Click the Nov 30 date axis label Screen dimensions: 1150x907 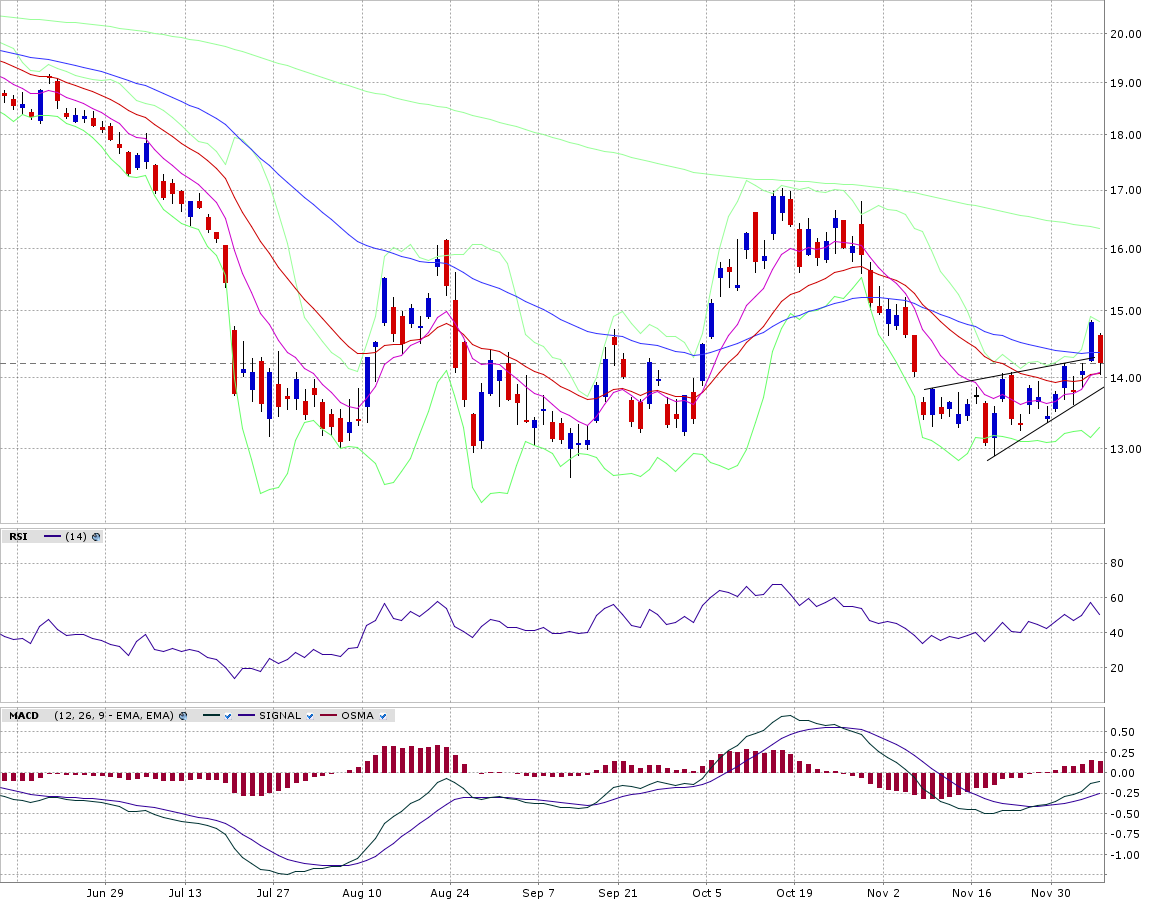[x=1051, y=893]
